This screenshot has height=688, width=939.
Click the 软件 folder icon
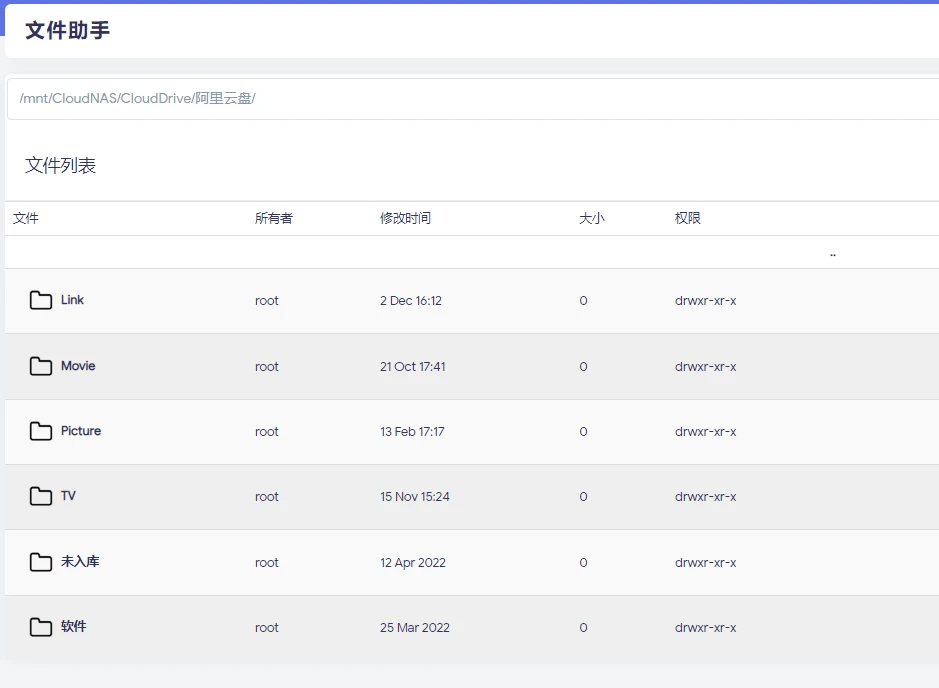(x=41, y=628)
